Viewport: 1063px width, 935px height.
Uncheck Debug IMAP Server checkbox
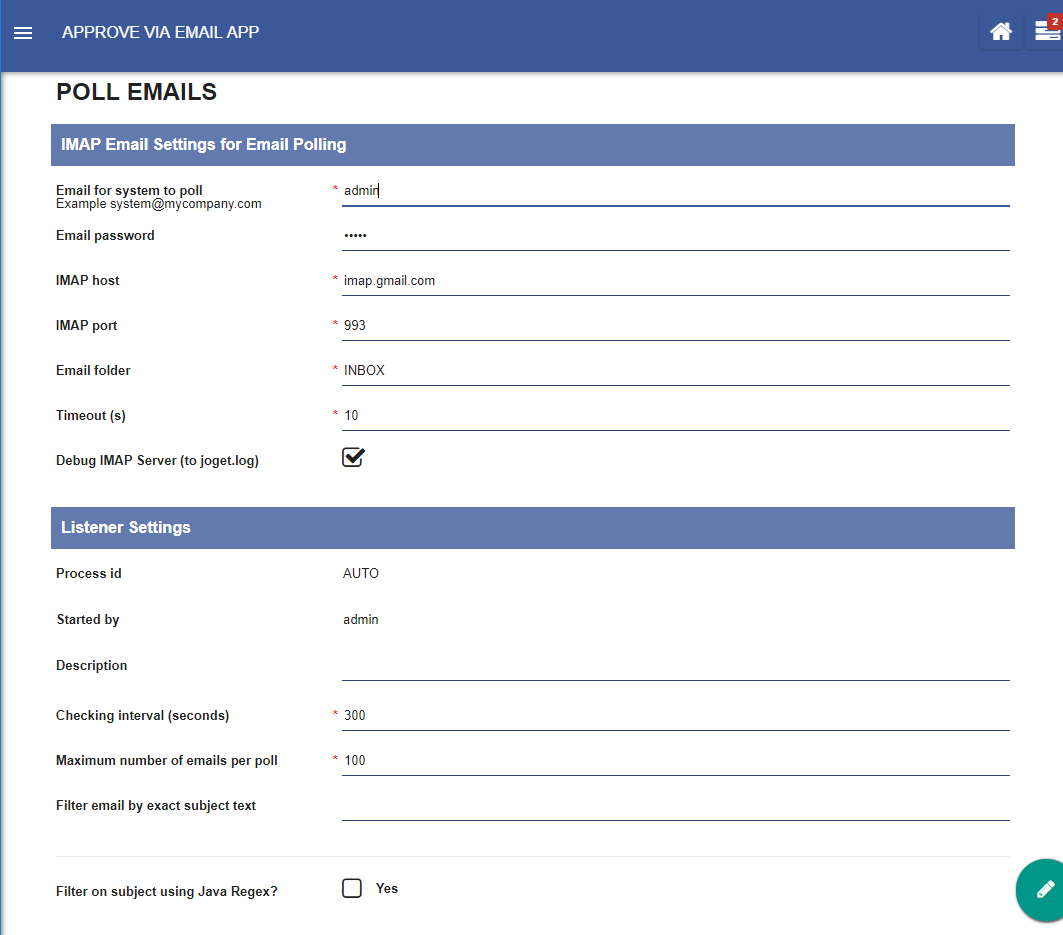353,458
